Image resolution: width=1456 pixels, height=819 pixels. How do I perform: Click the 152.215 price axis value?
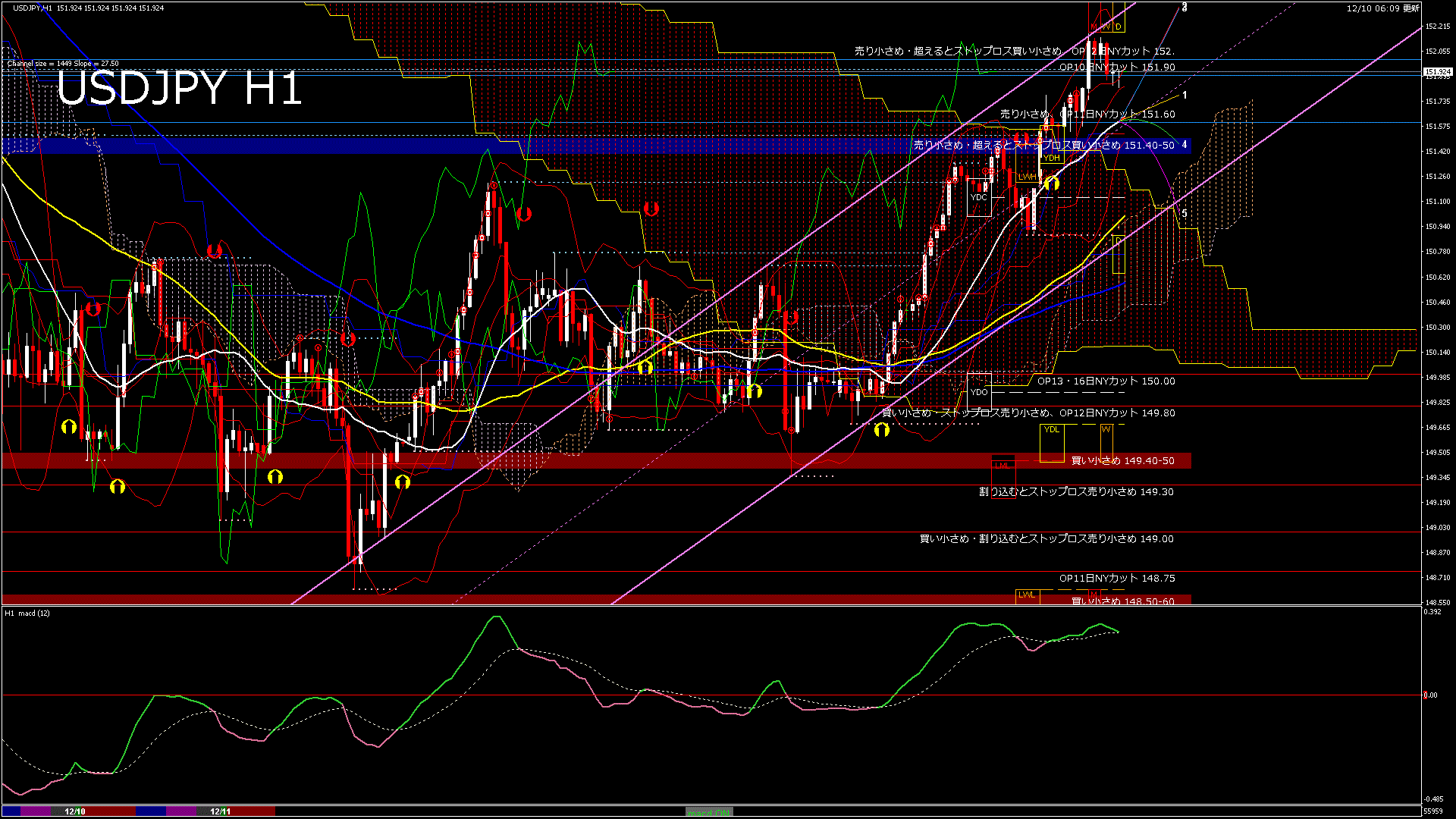coord(1438,27)
